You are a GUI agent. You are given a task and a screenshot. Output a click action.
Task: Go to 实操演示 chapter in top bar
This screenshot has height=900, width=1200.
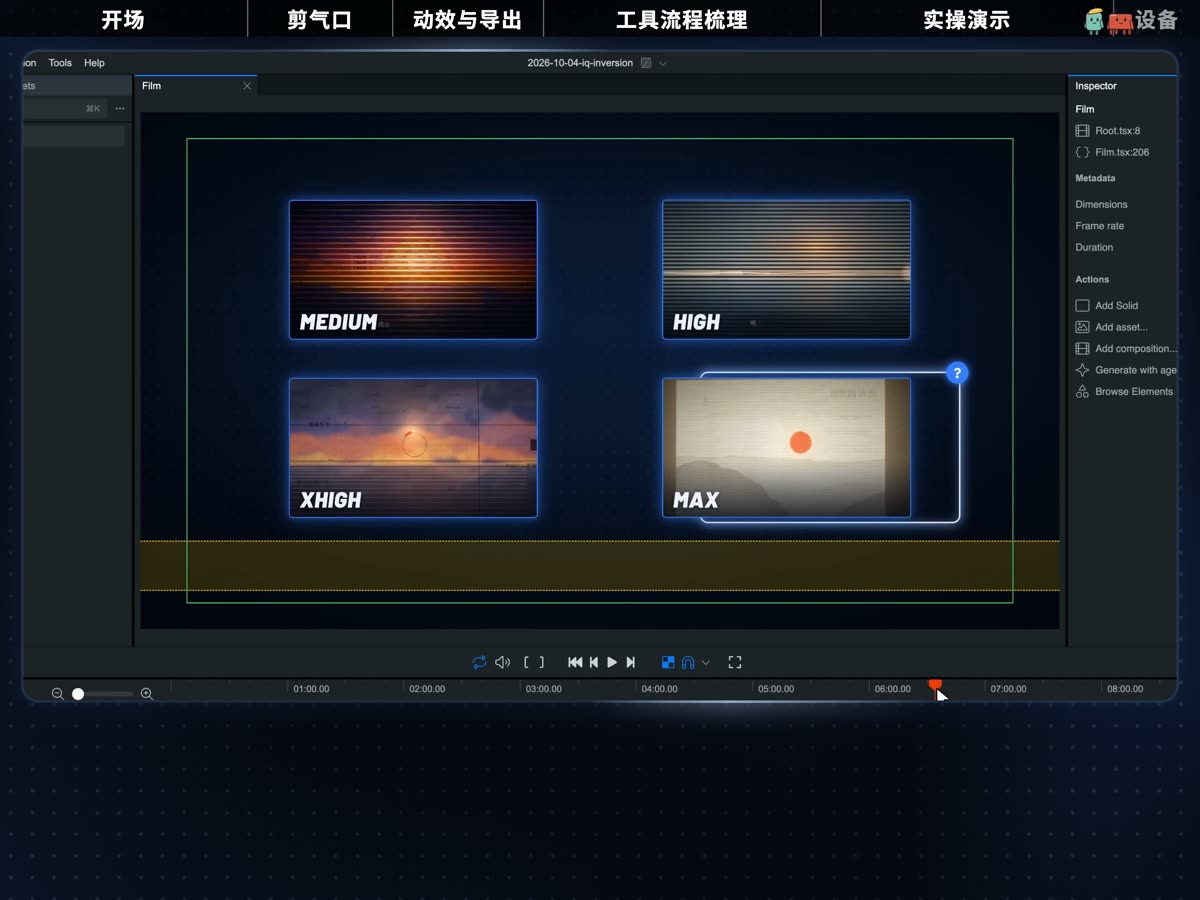(966, 20)
